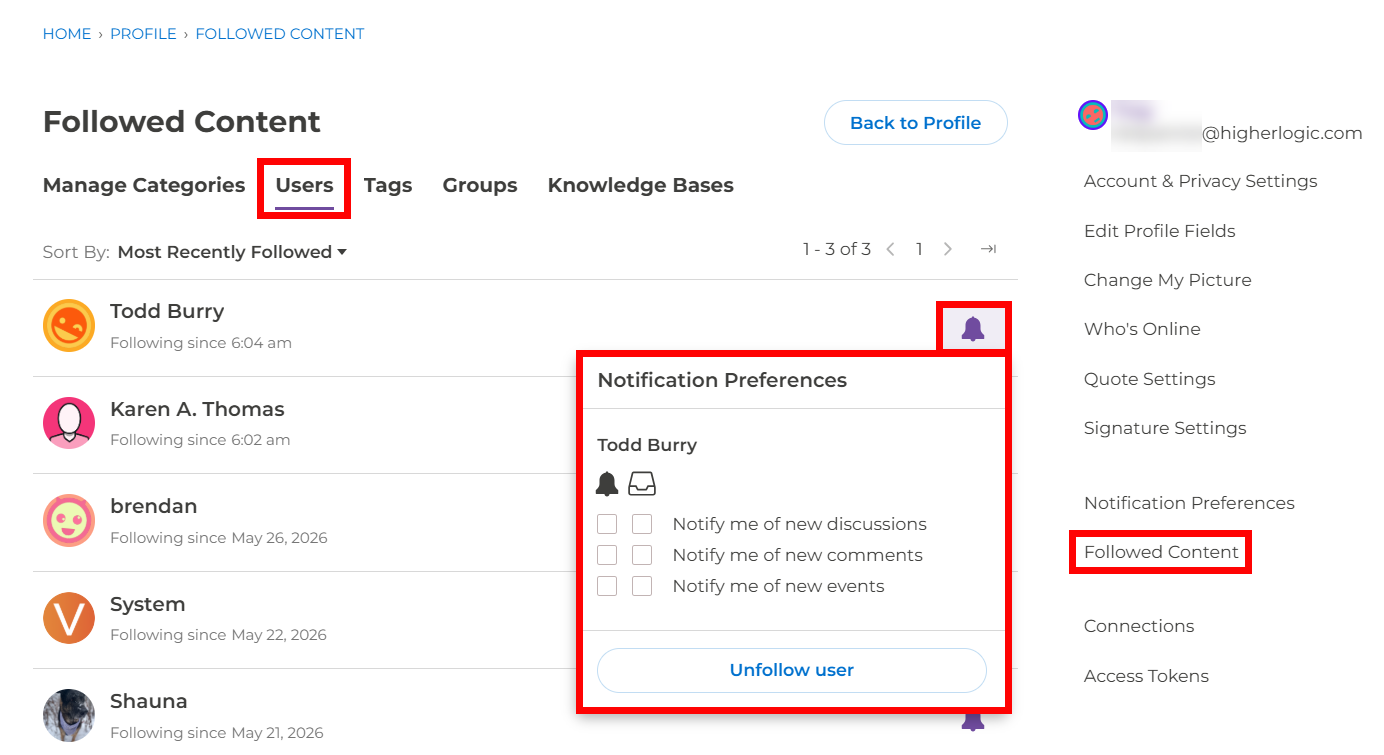
Task: Enable inbox notification for new discussions
Action: pos(642,524)
